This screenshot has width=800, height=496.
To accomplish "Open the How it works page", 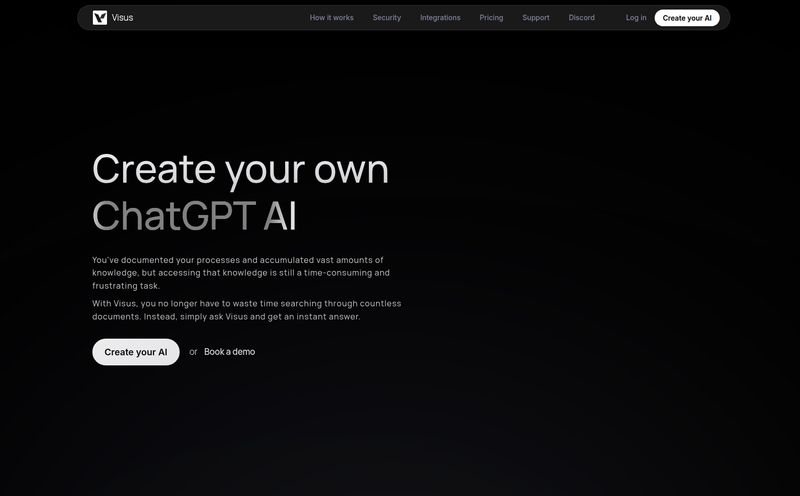I will pyautogui.click(x=332, y=18).
